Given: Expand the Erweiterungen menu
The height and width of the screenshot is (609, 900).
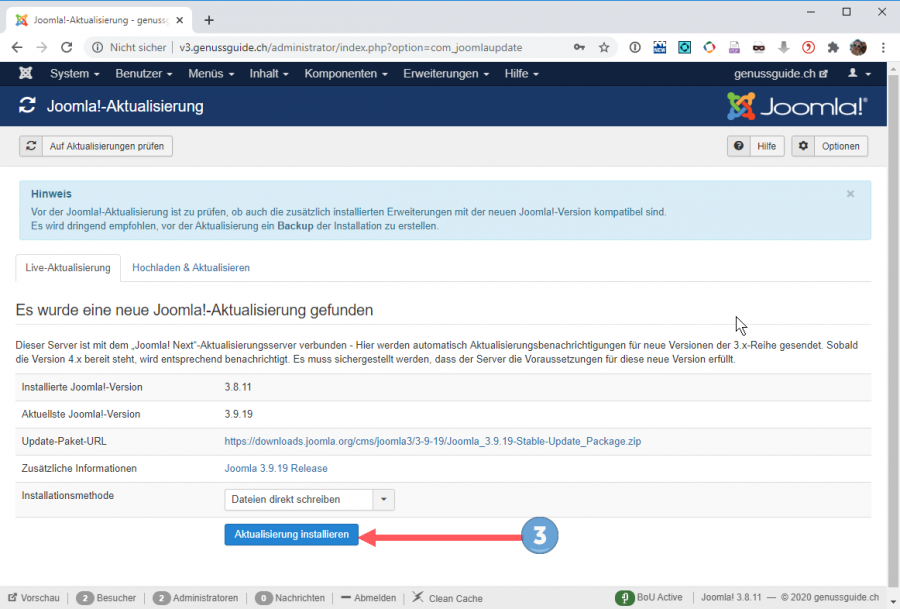Looking at the screenshot, I should pyautogui.click(x=446, y=73).
